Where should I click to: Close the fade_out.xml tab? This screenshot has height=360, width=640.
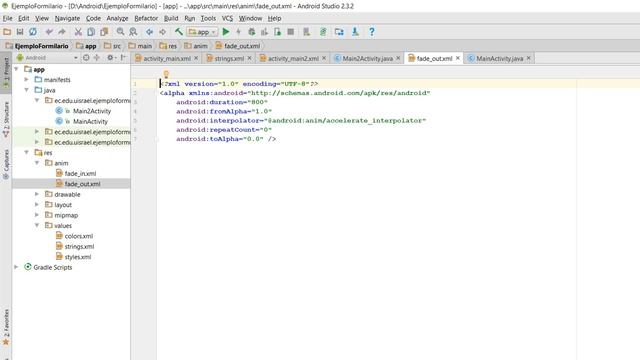pyautogui.click(x=458, y=58)
